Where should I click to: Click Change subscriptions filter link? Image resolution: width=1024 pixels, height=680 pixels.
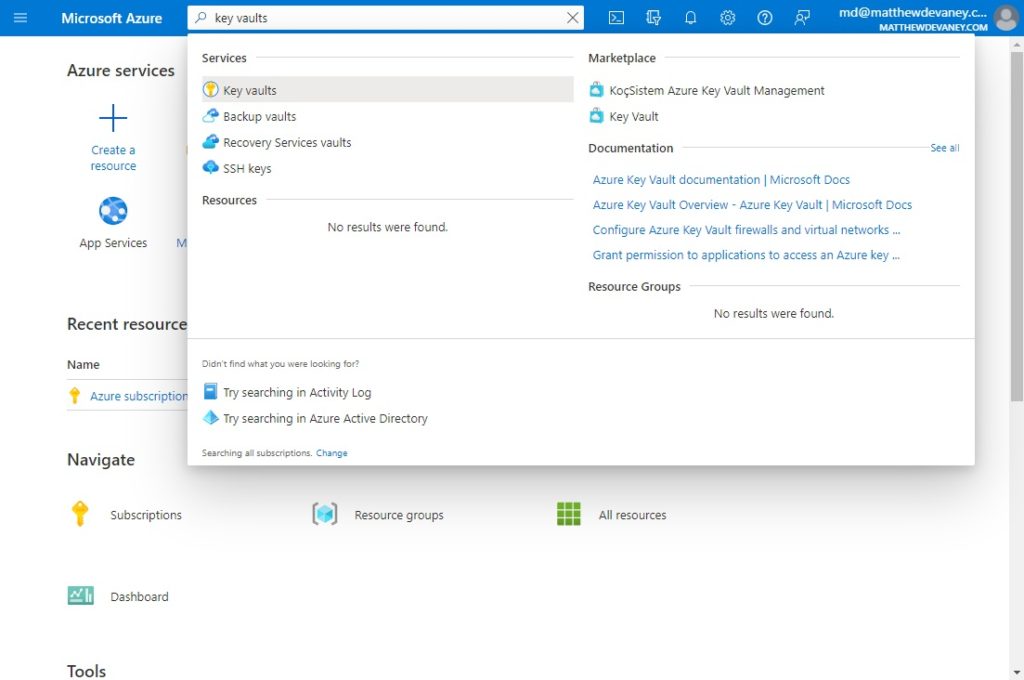click(332, 453)
